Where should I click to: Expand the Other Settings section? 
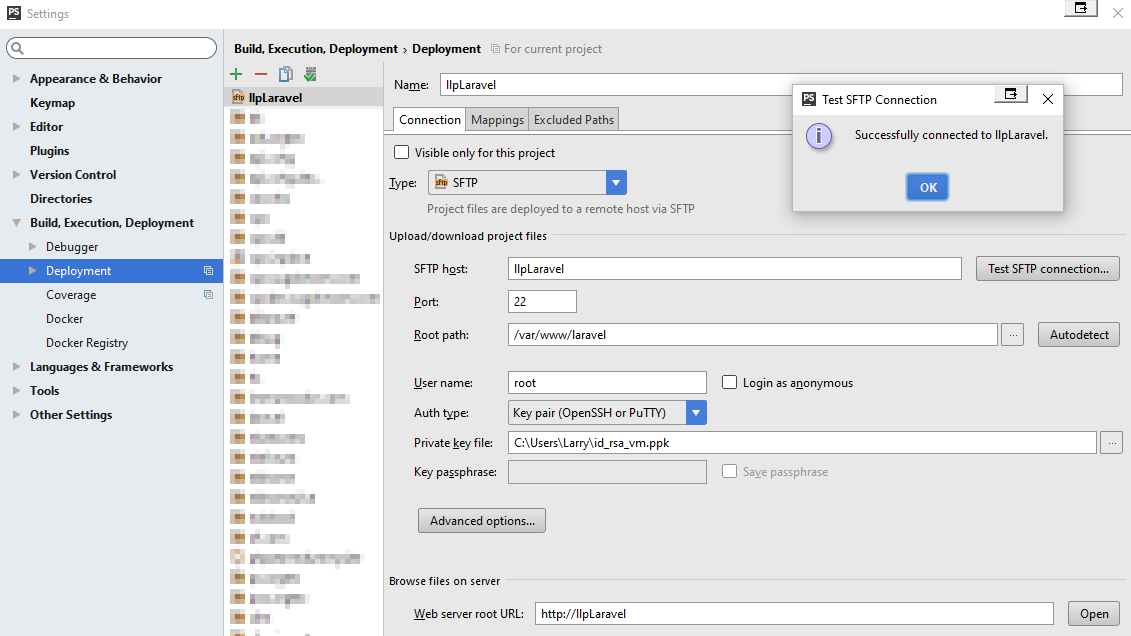[x=17, y=415]
